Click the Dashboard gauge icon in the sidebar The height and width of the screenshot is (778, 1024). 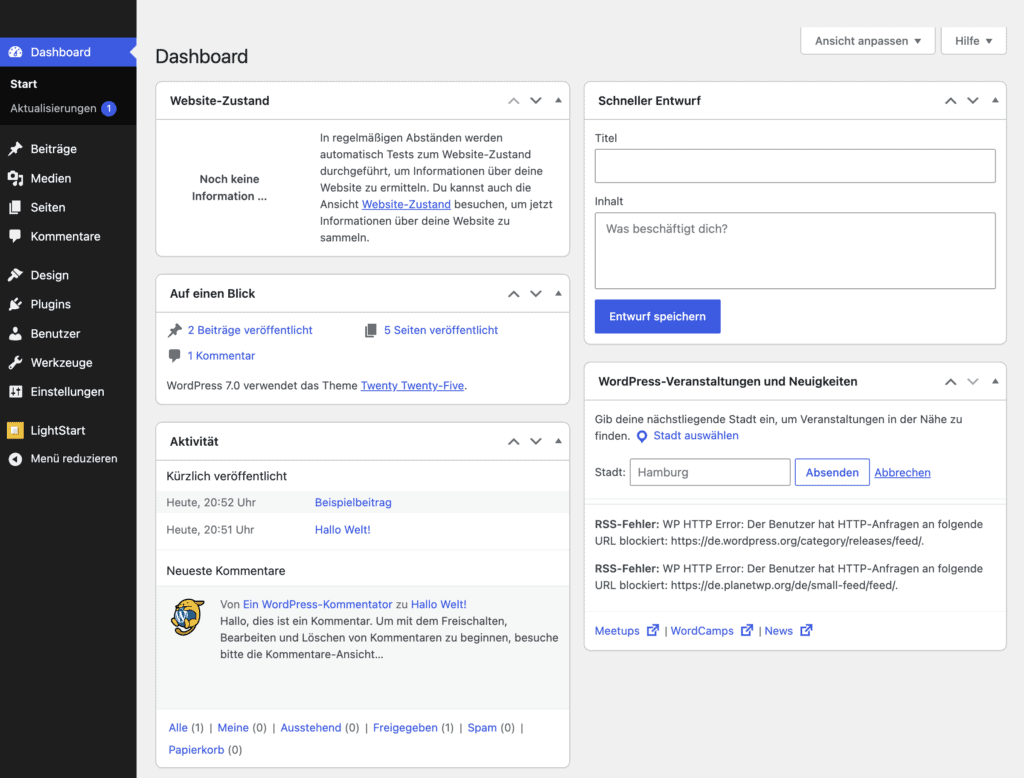15,52
